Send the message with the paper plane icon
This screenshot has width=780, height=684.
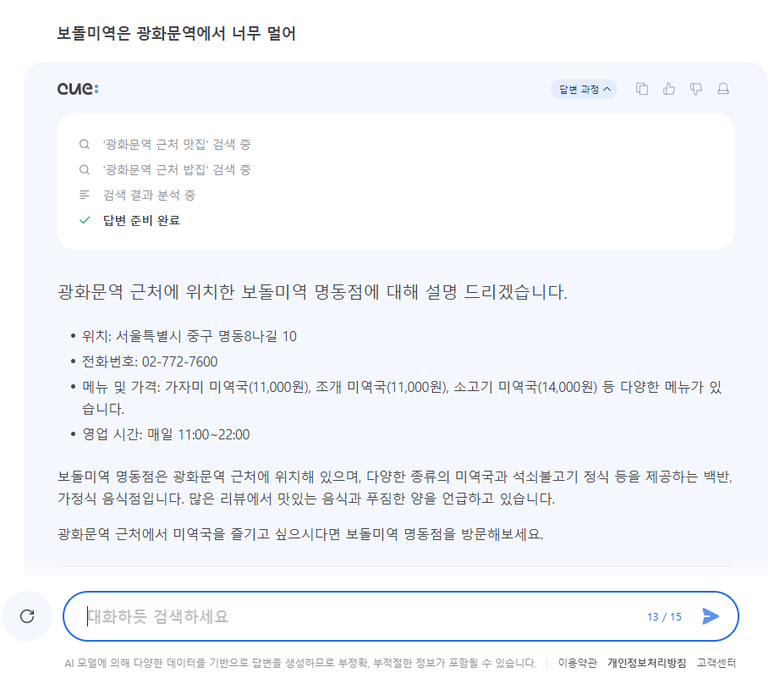click(710, 616)
